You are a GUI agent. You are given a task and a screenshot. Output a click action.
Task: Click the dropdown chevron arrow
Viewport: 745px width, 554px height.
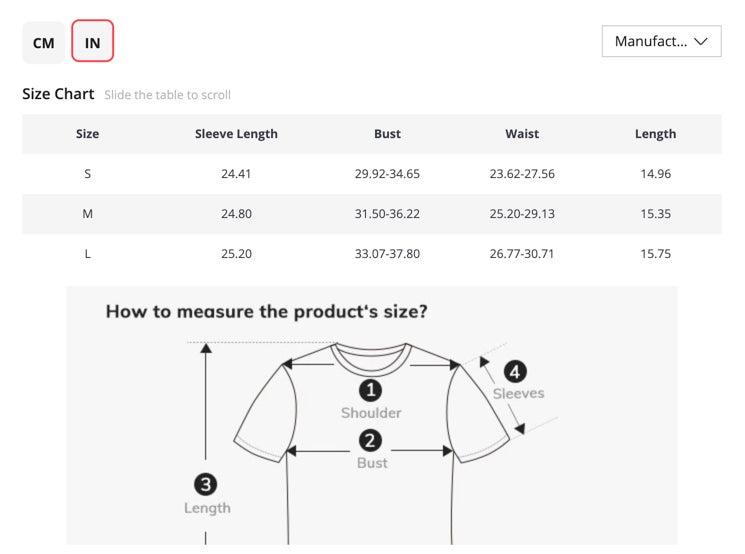click(701, 41)
